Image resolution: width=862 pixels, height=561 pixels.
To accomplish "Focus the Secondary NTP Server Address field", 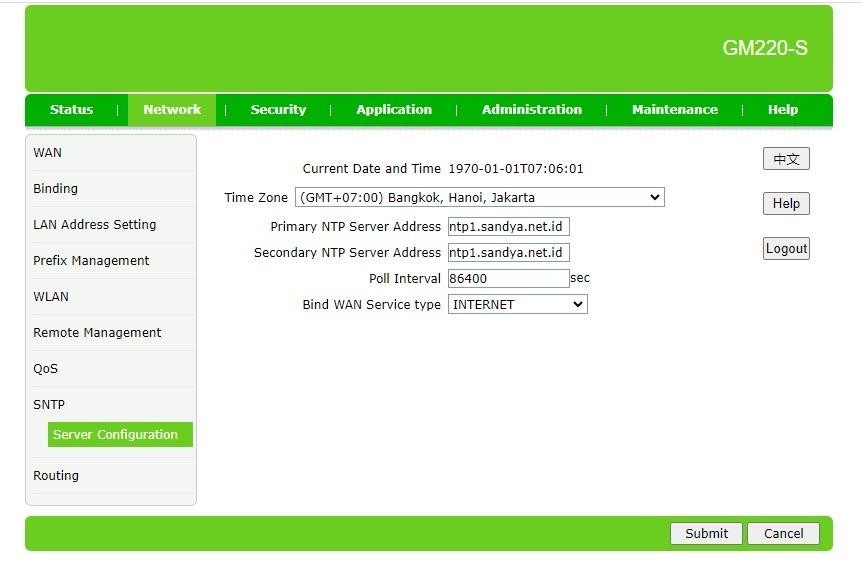I will pos(508,253).
